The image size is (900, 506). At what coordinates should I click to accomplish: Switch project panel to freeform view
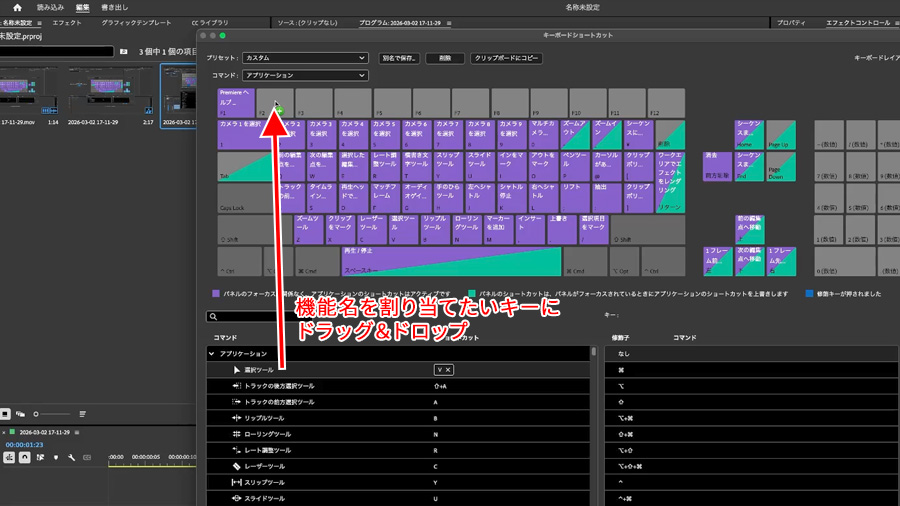coord(20,414)
